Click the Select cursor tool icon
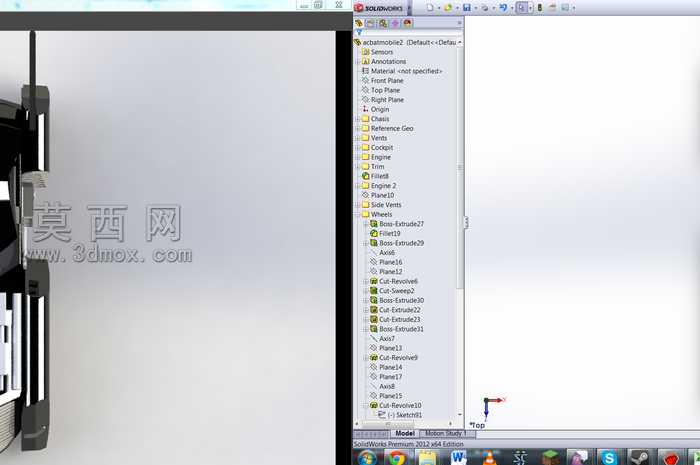700x465 pixels. (521, 8)
